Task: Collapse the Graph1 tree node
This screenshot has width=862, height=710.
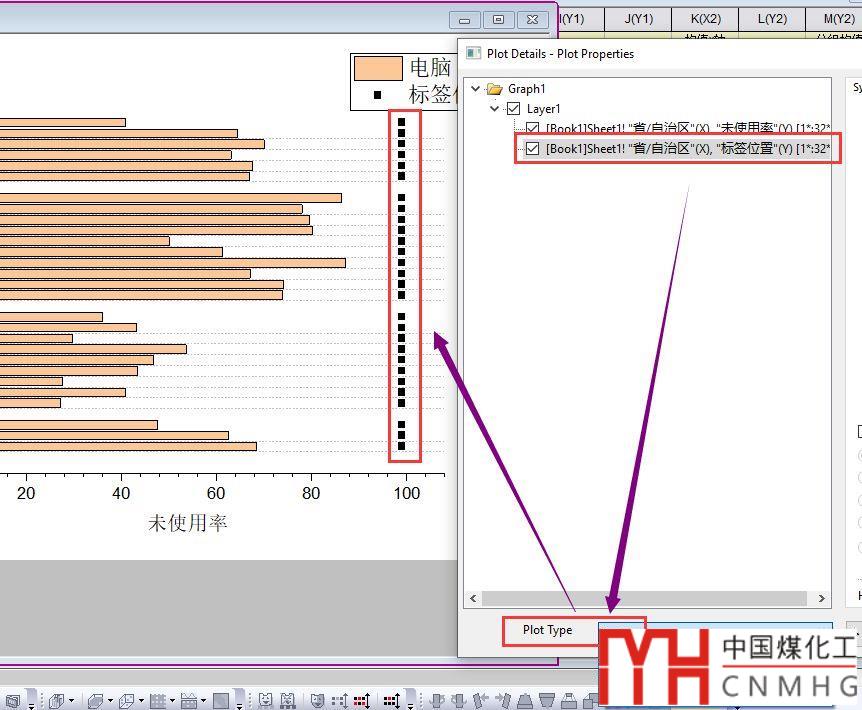Action: (x=475, y=89)
